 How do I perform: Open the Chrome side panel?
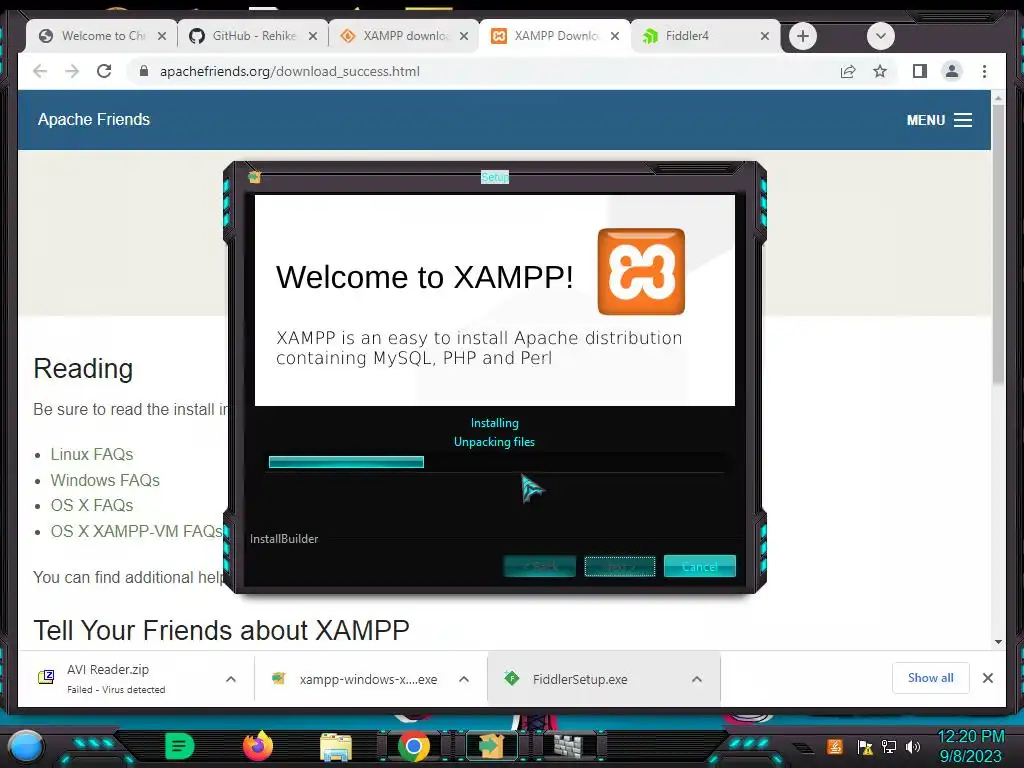(920, 71)
